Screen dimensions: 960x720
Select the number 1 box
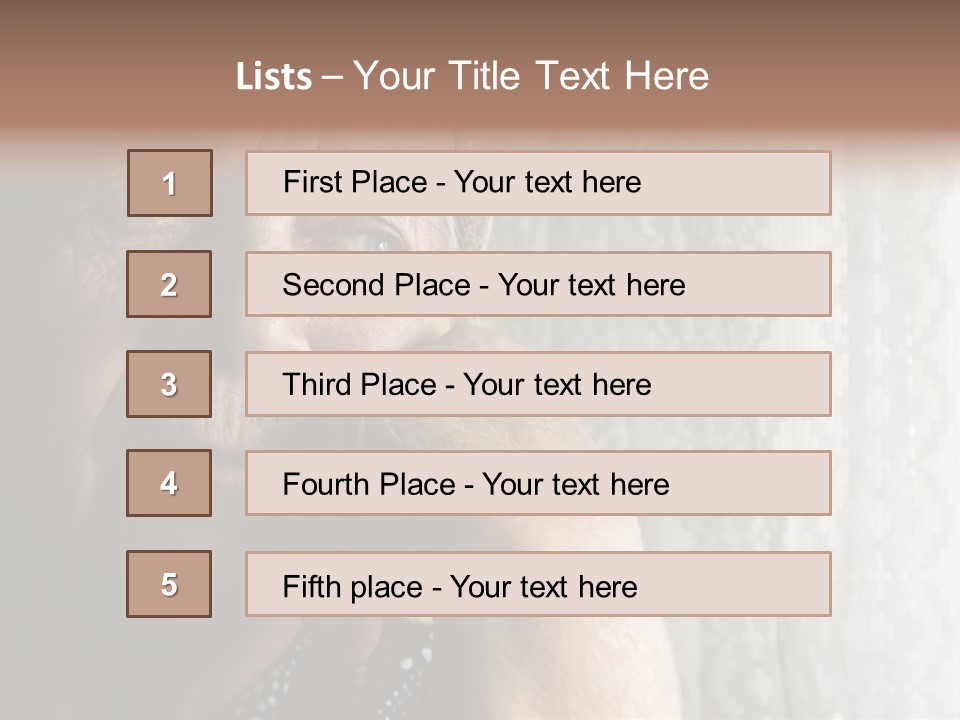[x=170, y=183]
